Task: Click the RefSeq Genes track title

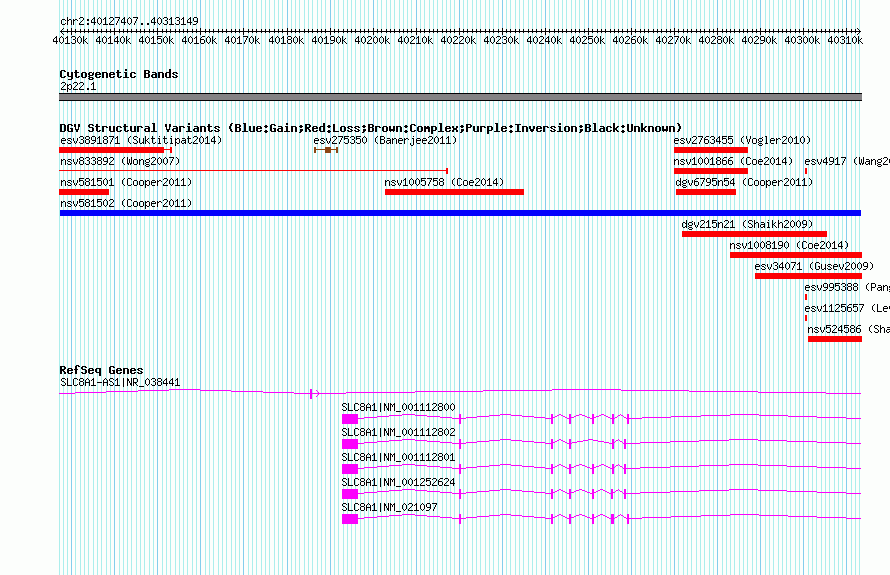Action: 101,370
